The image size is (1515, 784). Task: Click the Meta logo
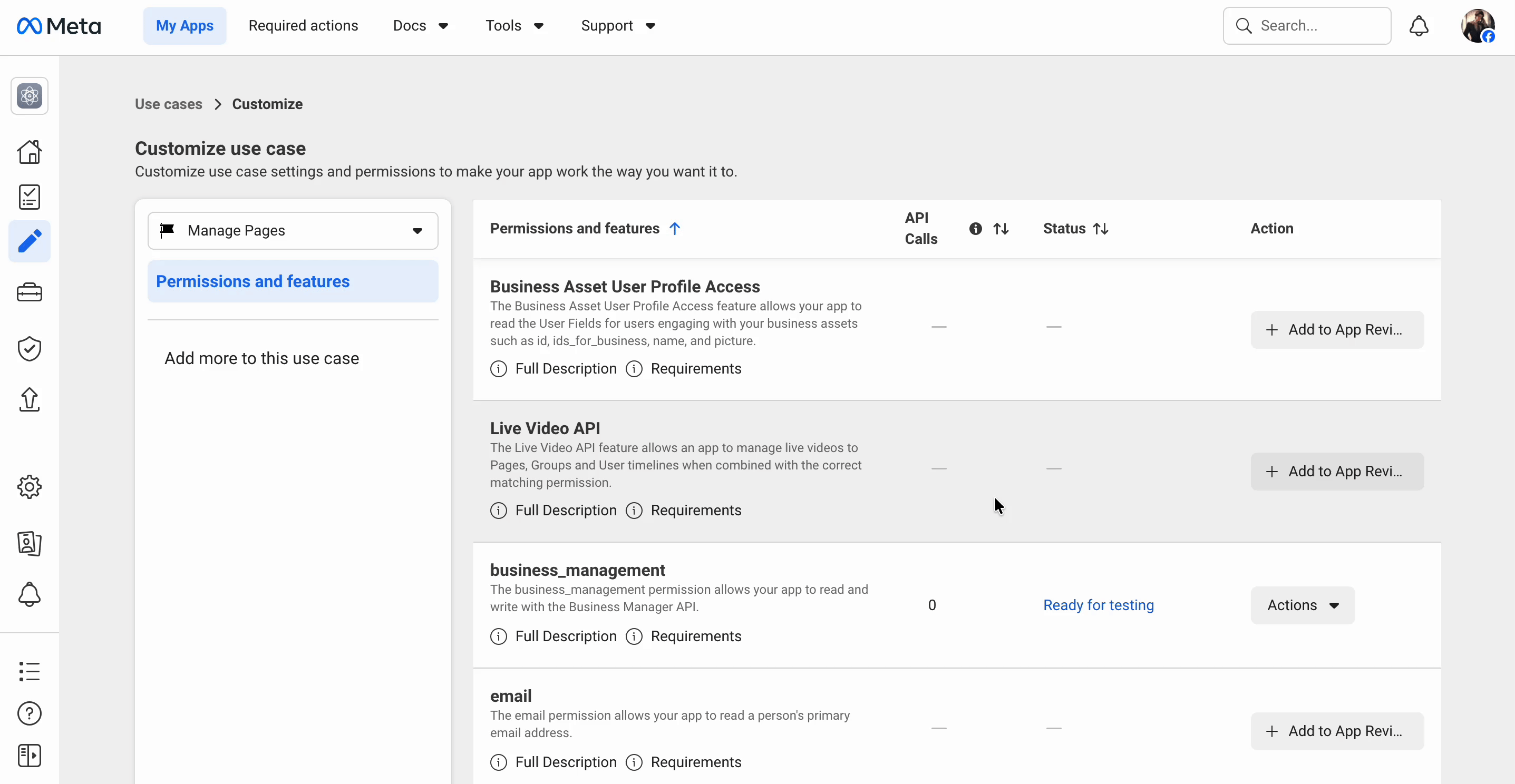[59, 26]
